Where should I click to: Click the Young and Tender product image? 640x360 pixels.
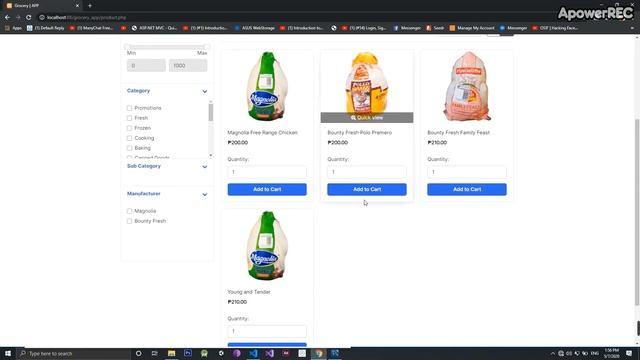click(267, 246)
